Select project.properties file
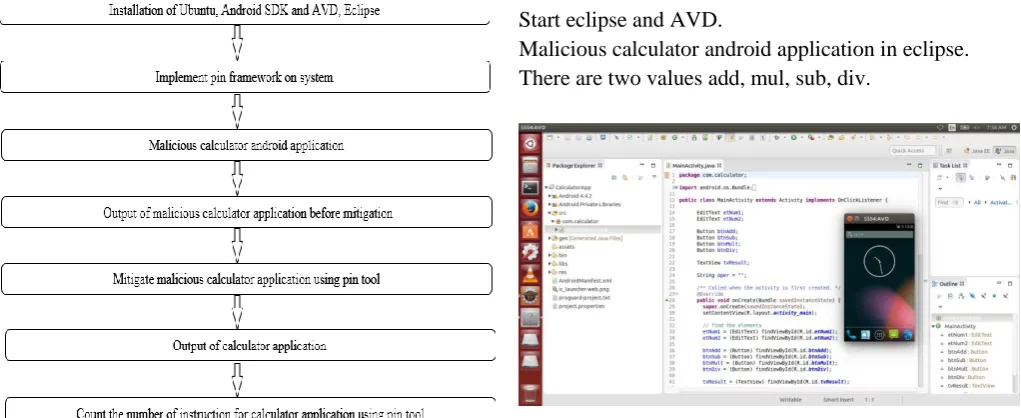 [x=578, y=306]
